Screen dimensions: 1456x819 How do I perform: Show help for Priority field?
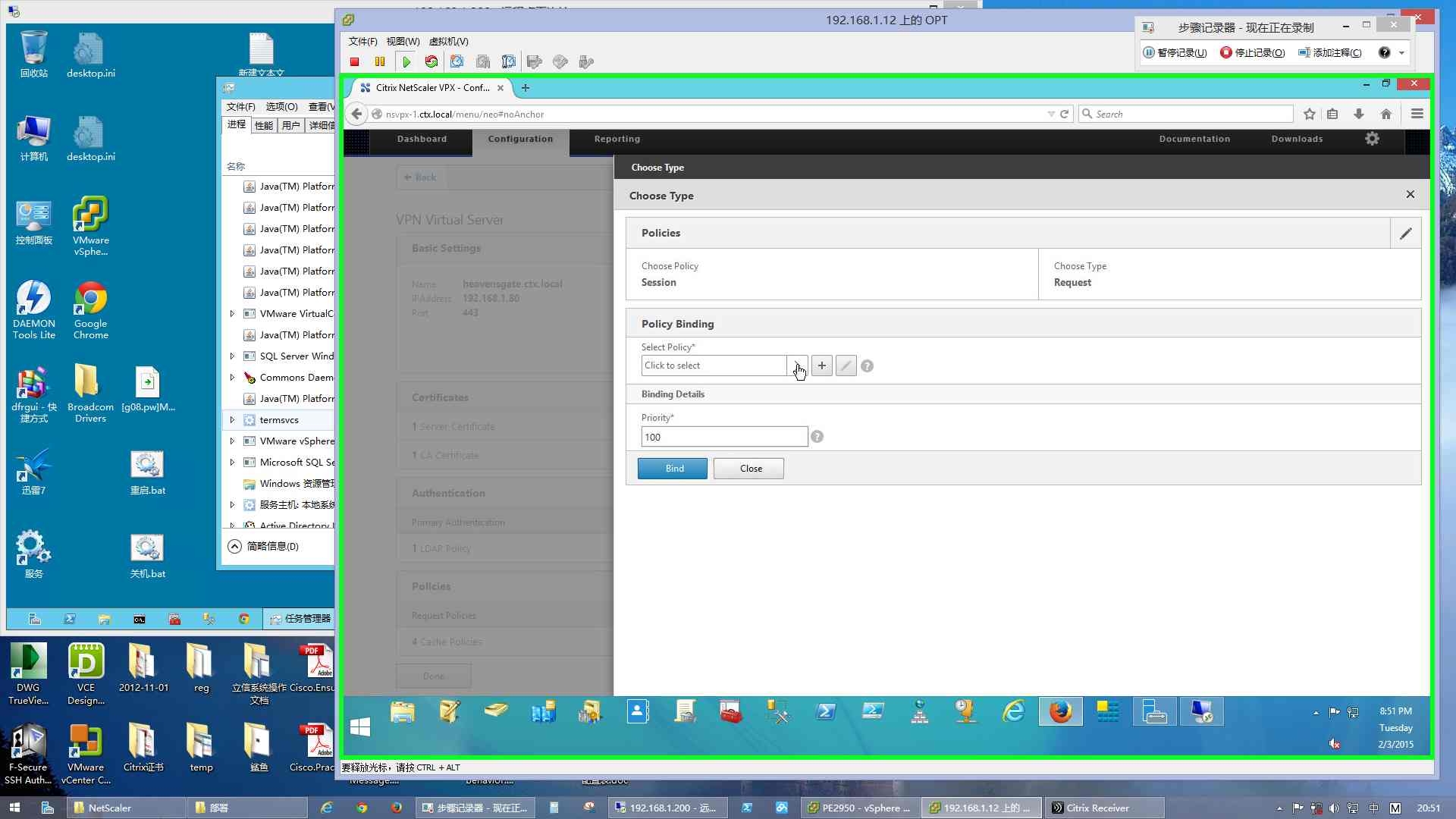click(x=817, y=437)
